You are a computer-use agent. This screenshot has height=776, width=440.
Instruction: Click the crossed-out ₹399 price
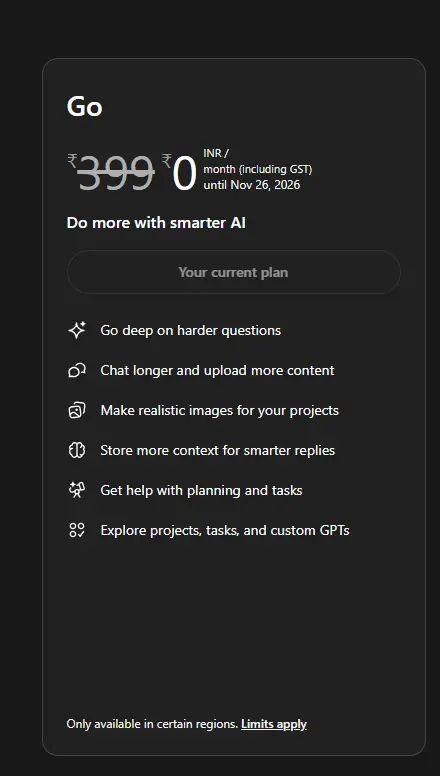(111, 172)
